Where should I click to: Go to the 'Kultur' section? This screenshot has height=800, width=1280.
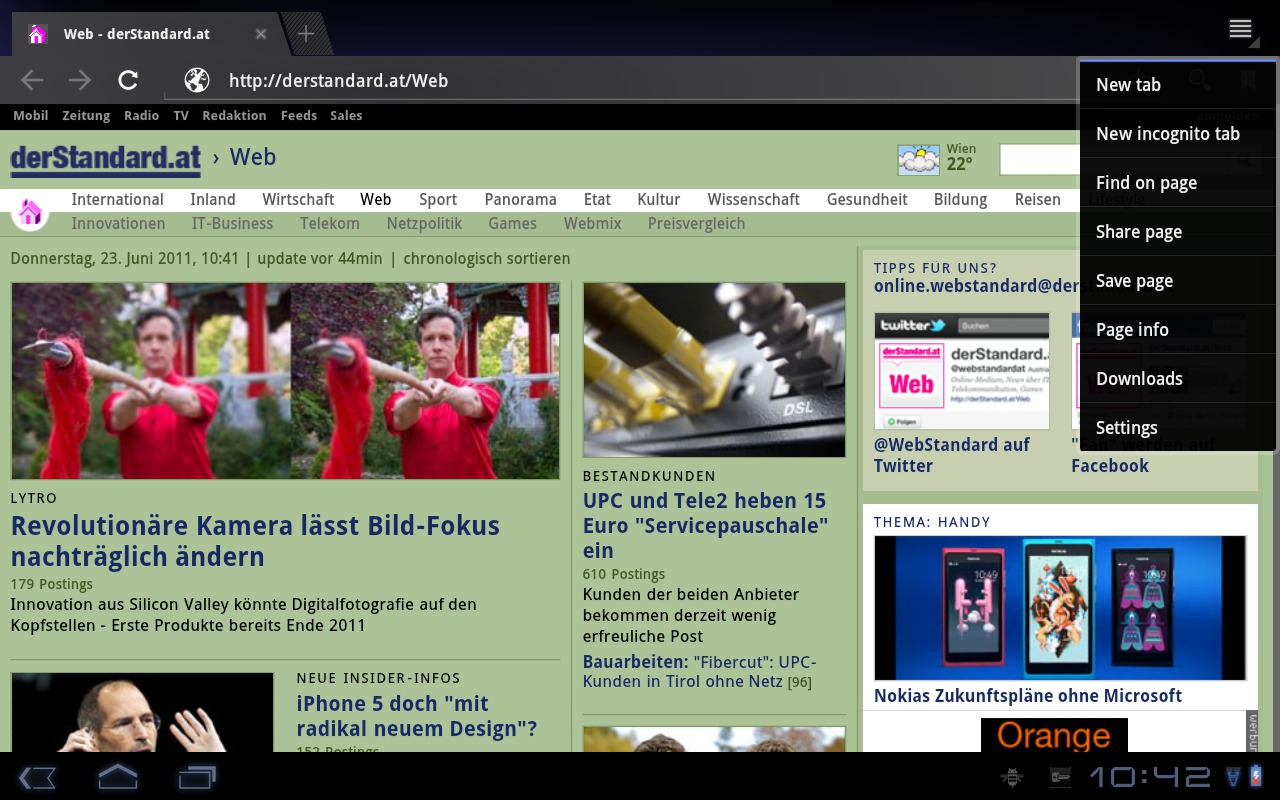coord(659,200)
